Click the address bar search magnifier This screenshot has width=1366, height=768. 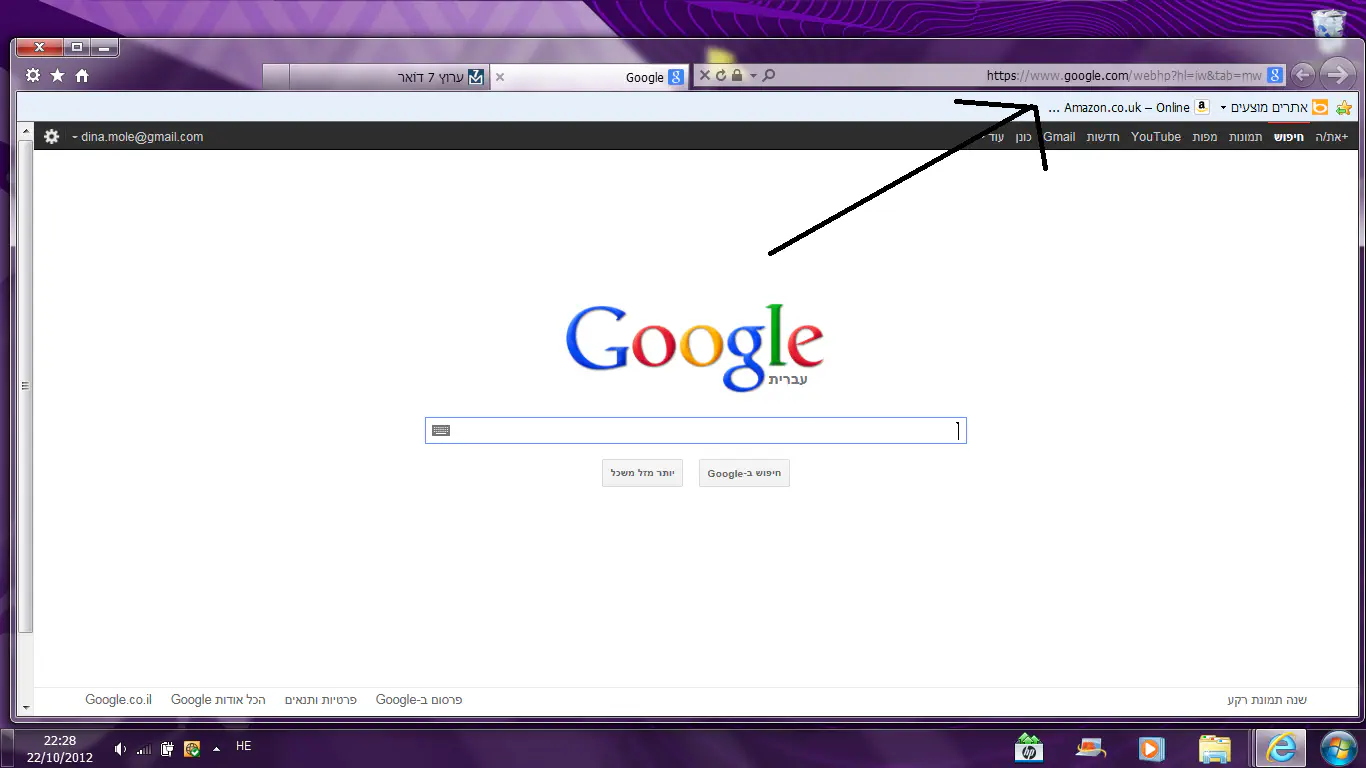769,76
